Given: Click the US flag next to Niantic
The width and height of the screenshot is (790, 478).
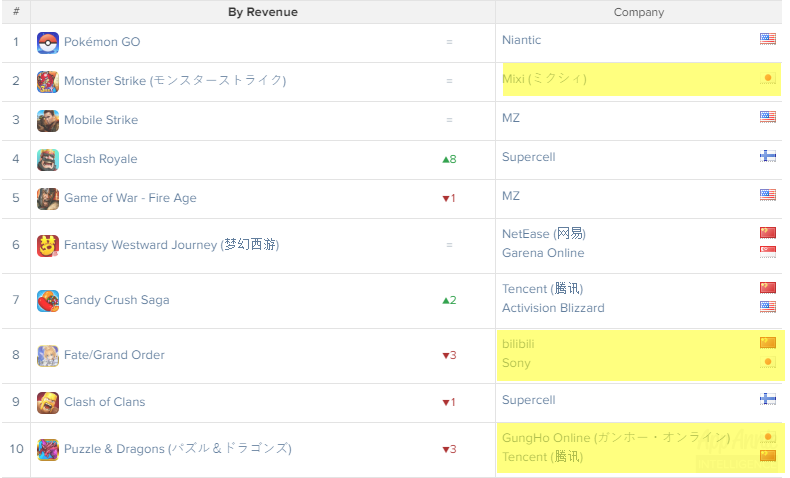Looking at the screenshot, I should tap(768, 39).
